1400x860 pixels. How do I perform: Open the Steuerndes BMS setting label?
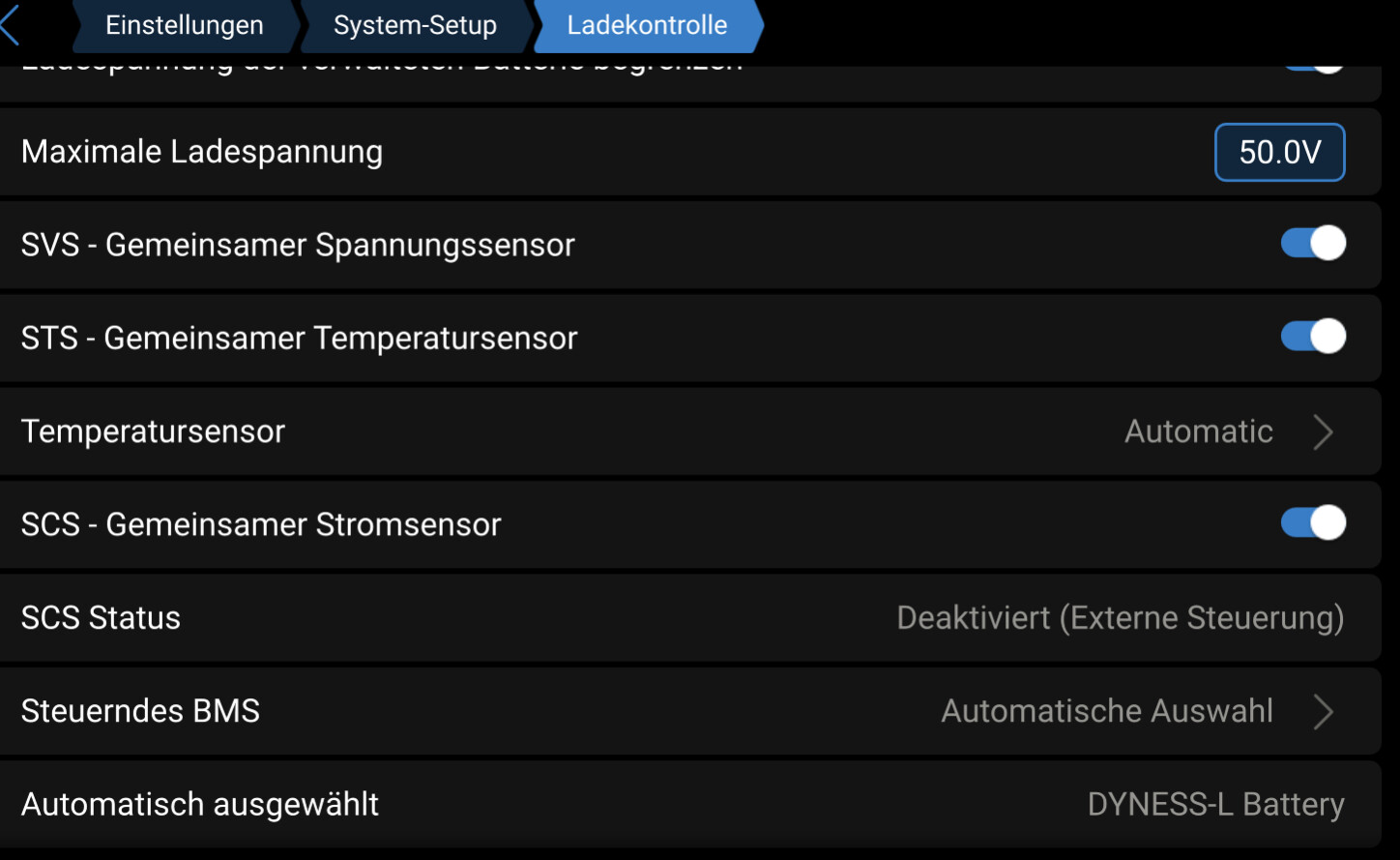(140, 711)
